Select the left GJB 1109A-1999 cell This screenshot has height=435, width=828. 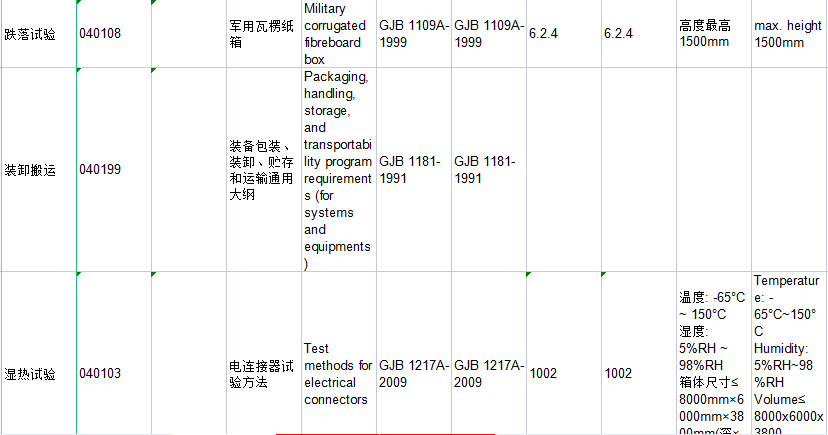[x=414, y=34]
